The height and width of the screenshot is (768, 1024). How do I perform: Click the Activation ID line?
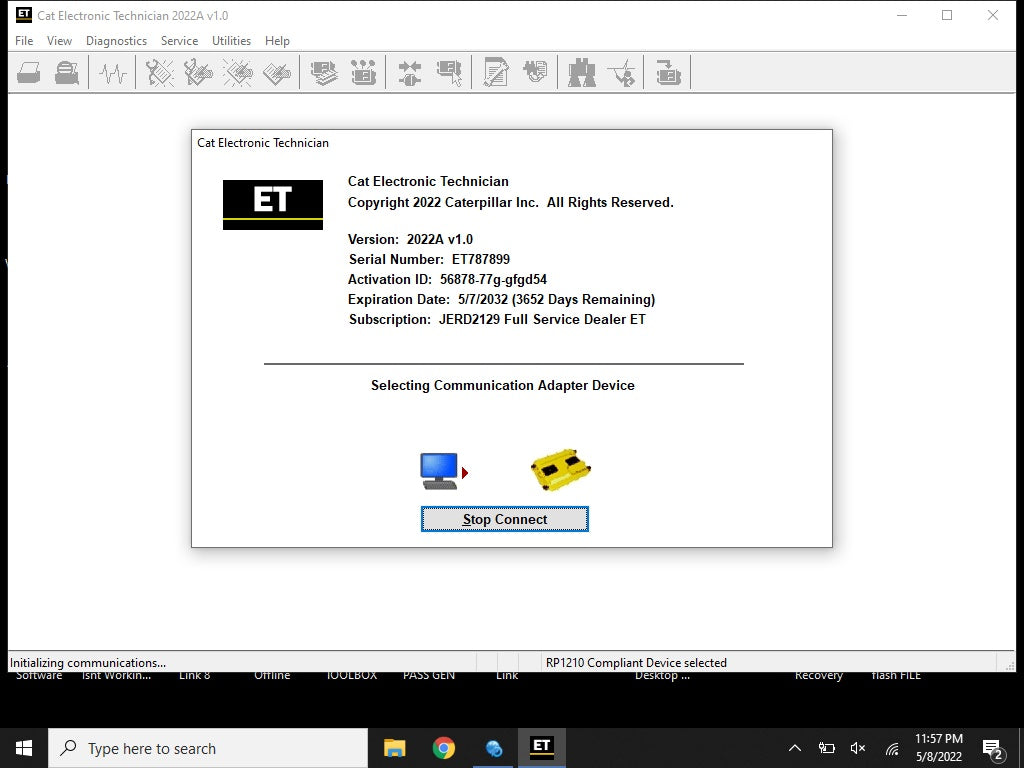[x=447, y=280]
